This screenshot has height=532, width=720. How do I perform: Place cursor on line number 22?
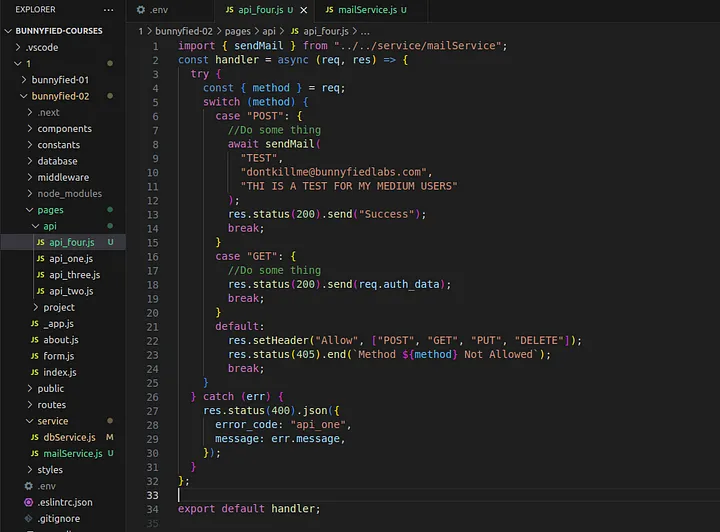tap(152, 341)
